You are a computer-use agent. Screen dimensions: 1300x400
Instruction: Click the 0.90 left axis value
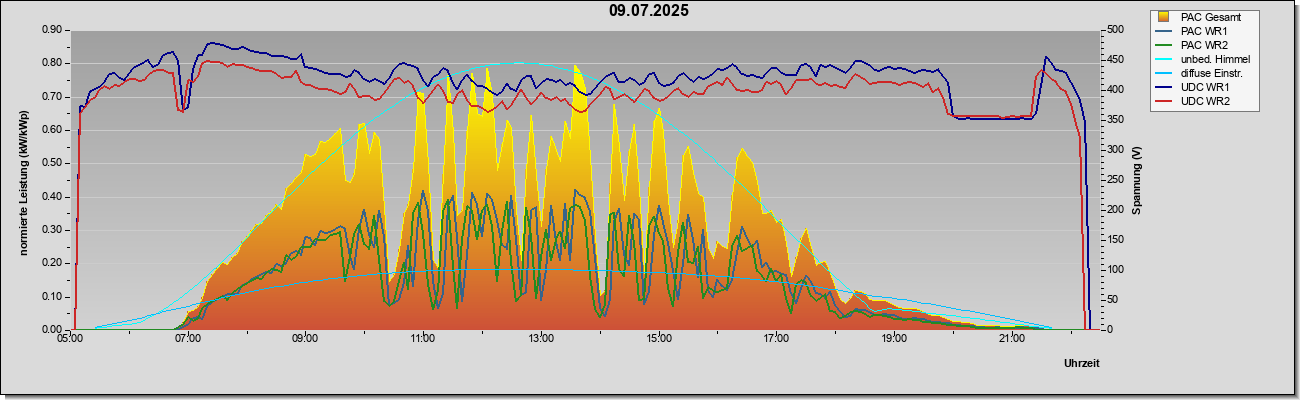click(x=53, y=30)
